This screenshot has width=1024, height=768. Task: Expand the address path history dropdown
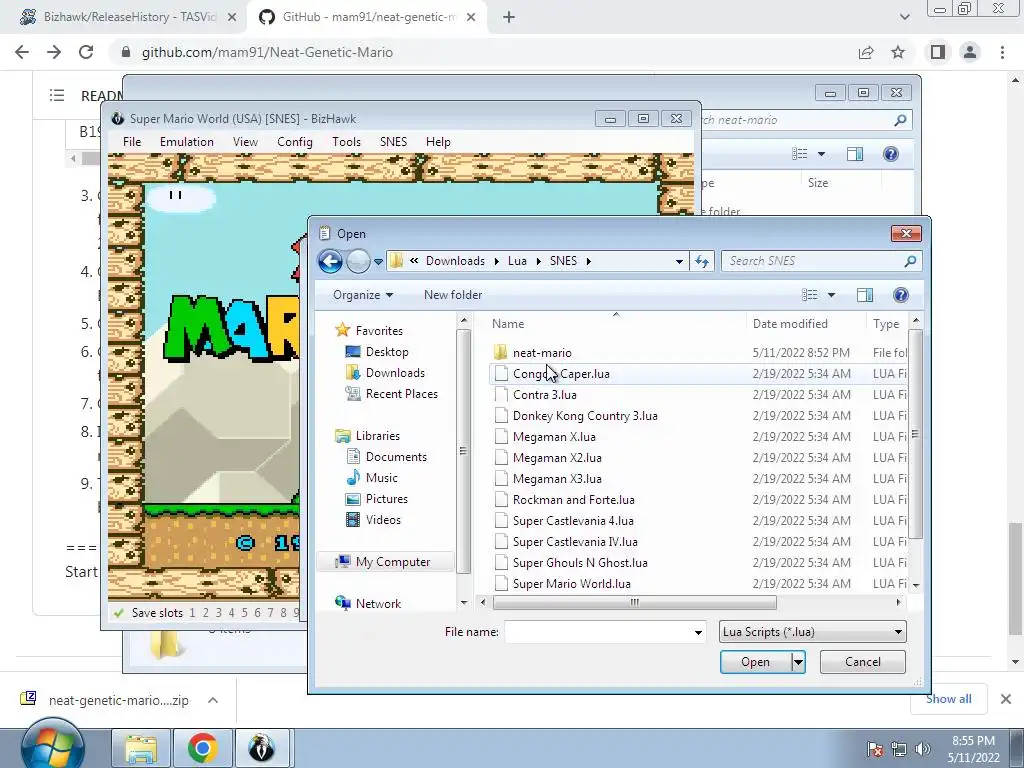(679, 261)
